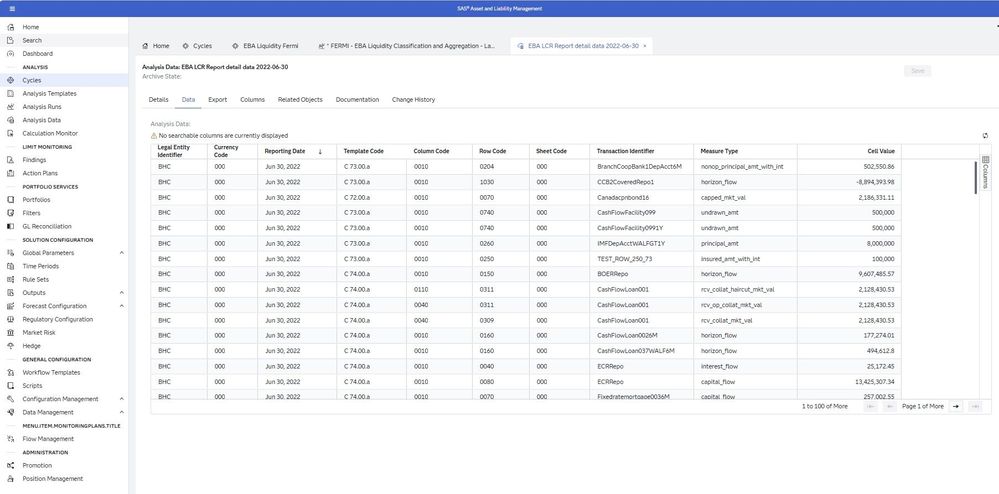The image size is (999, 494).
Task: Switch to Export tab
Action: [218, 100]
